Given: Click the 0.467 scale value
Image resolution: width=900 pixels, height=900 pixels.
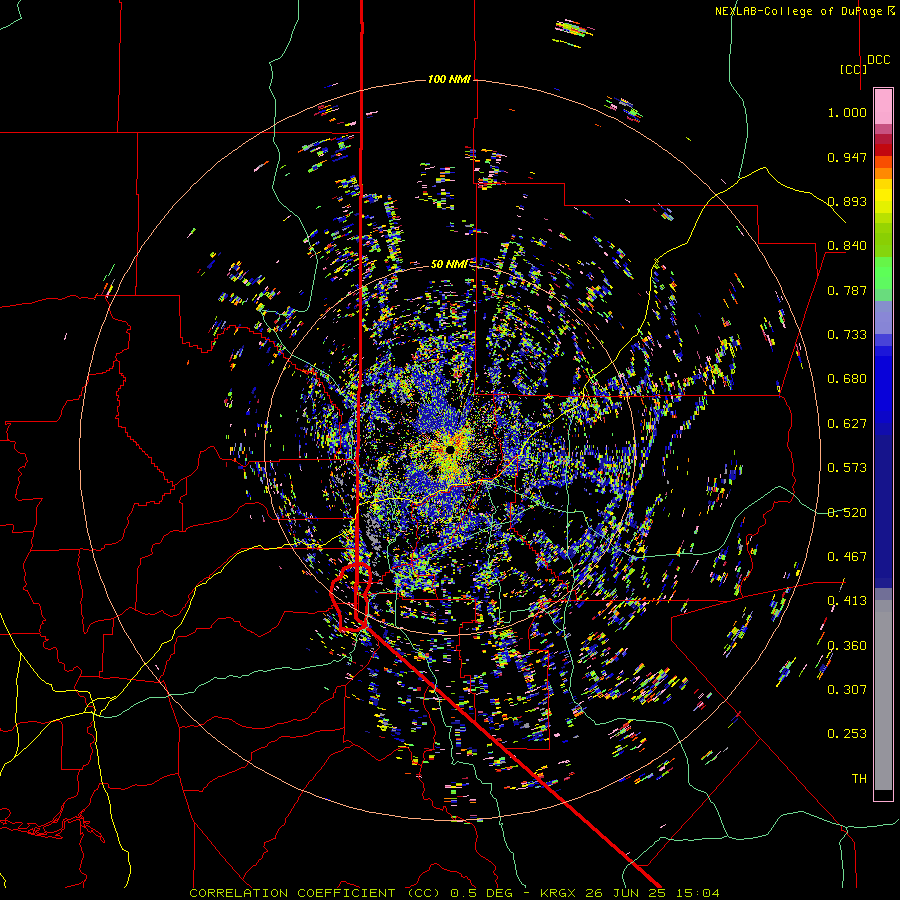Looking at the screenshot, I should (847, 557).
